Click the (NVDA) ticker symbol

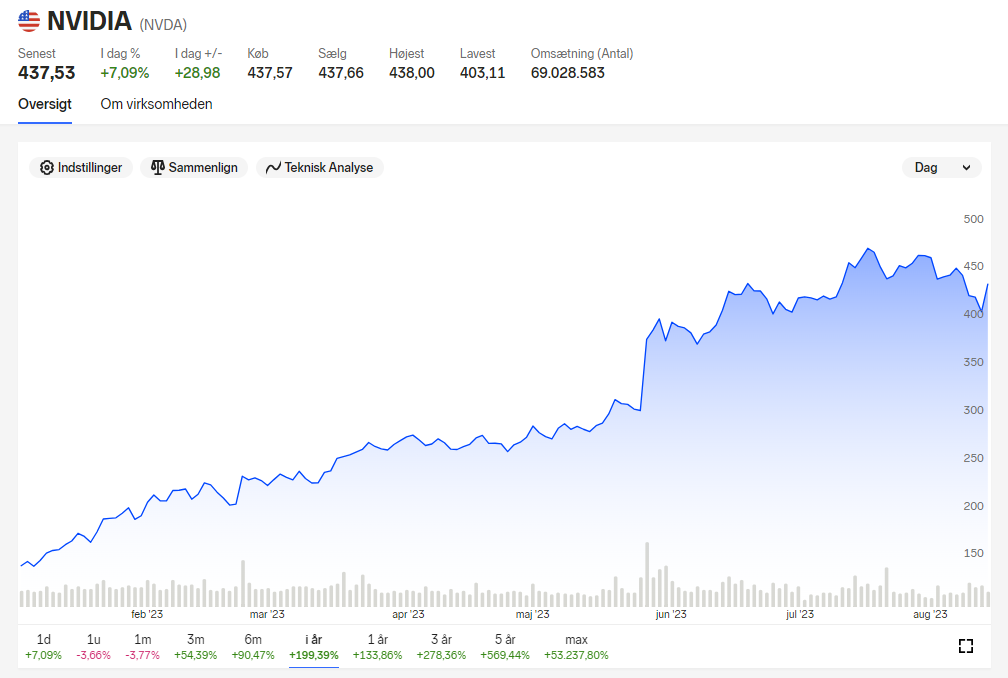163,24
